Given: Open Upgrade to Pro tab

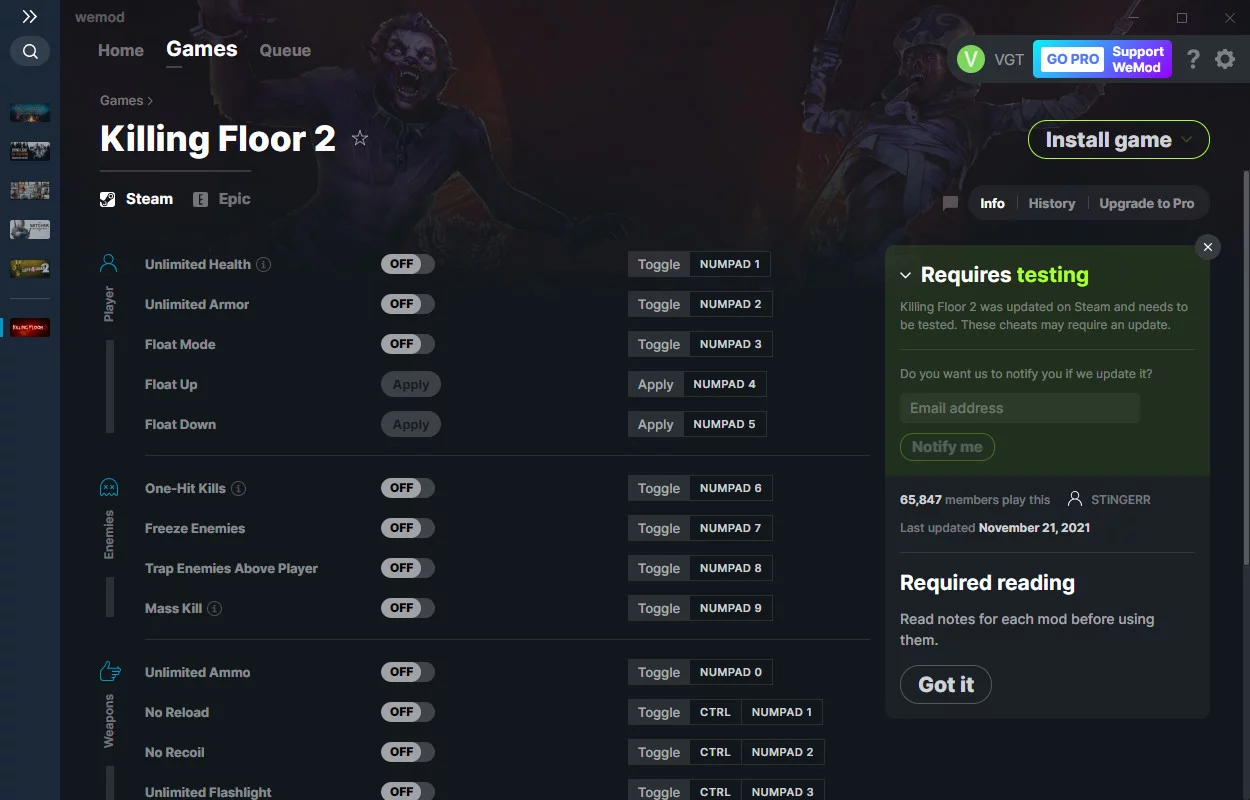Looking at the screenshot, I should coord(1147,203).
